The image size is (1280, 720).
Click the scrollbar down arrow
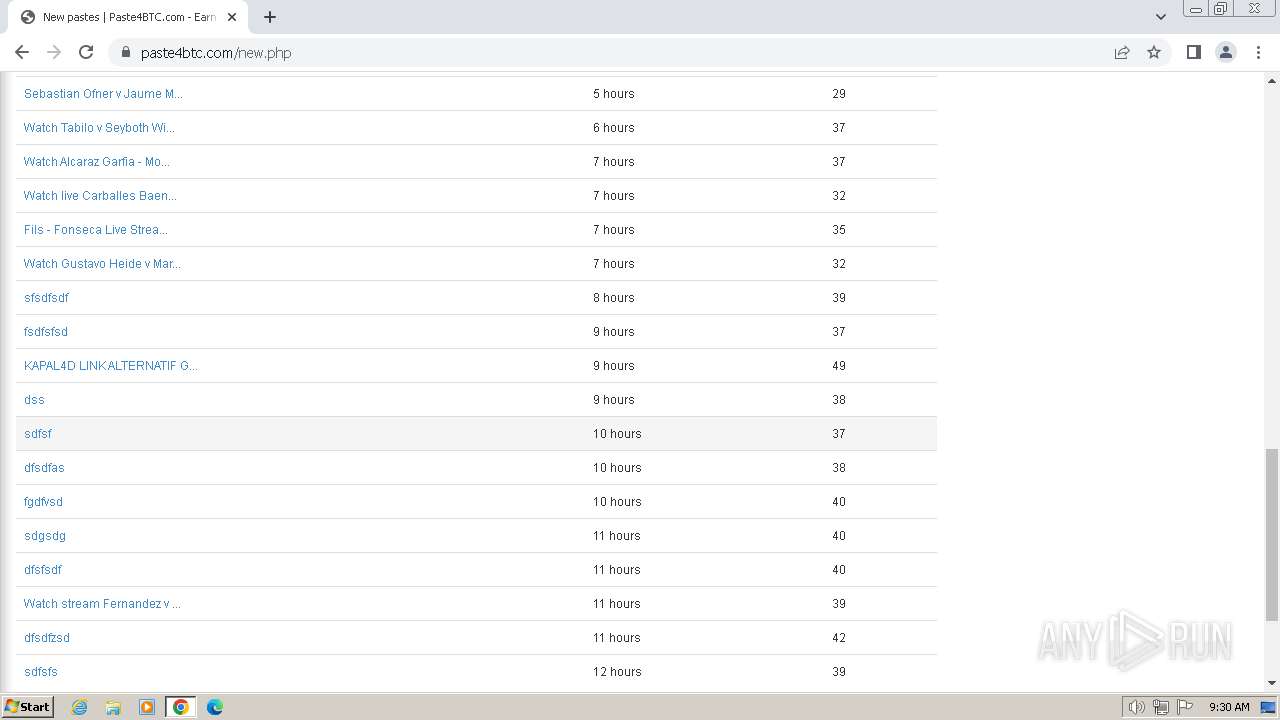pos(1272,683)
